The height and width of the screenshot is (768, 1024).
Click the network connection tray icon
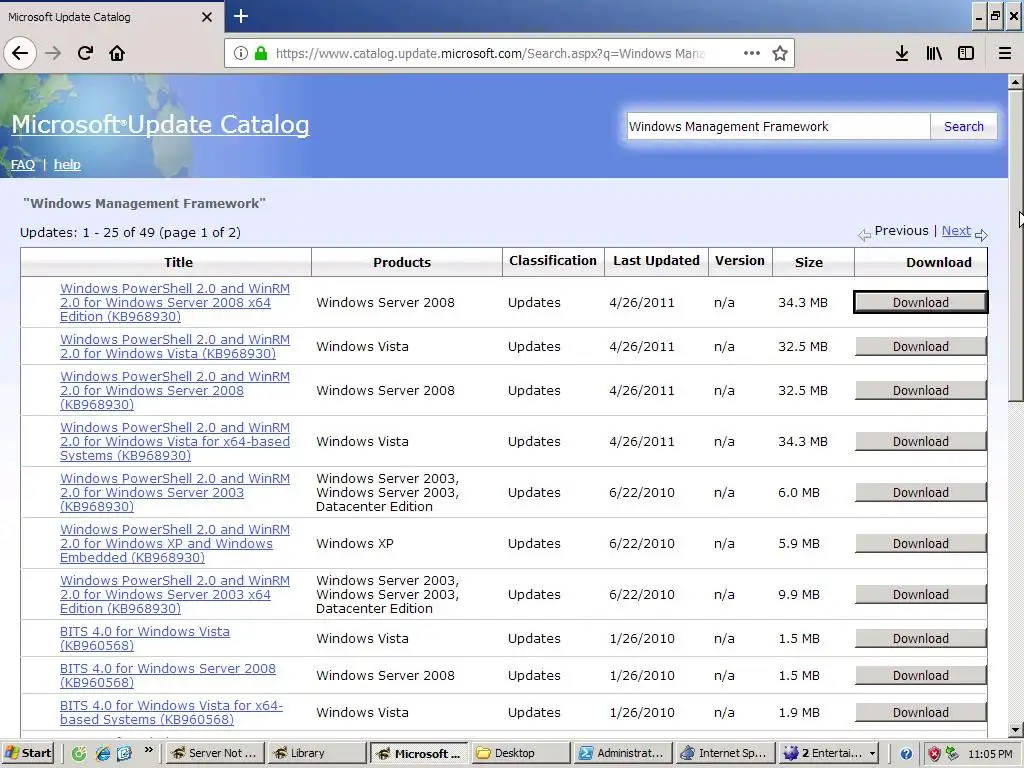click(x=952, y=753)
